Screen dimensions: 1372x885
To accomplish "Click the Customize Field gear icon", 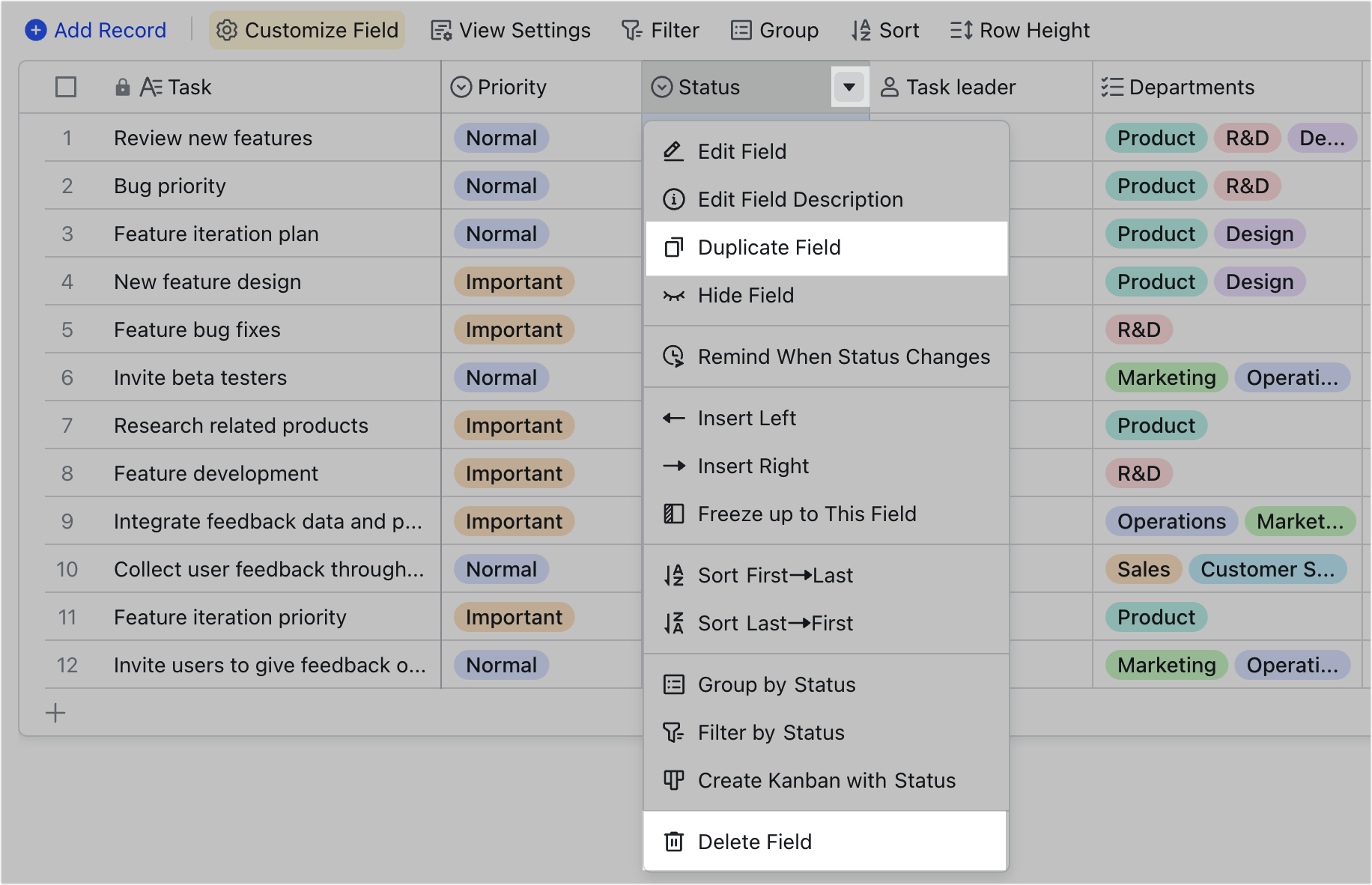I will (x=226, y=30).
